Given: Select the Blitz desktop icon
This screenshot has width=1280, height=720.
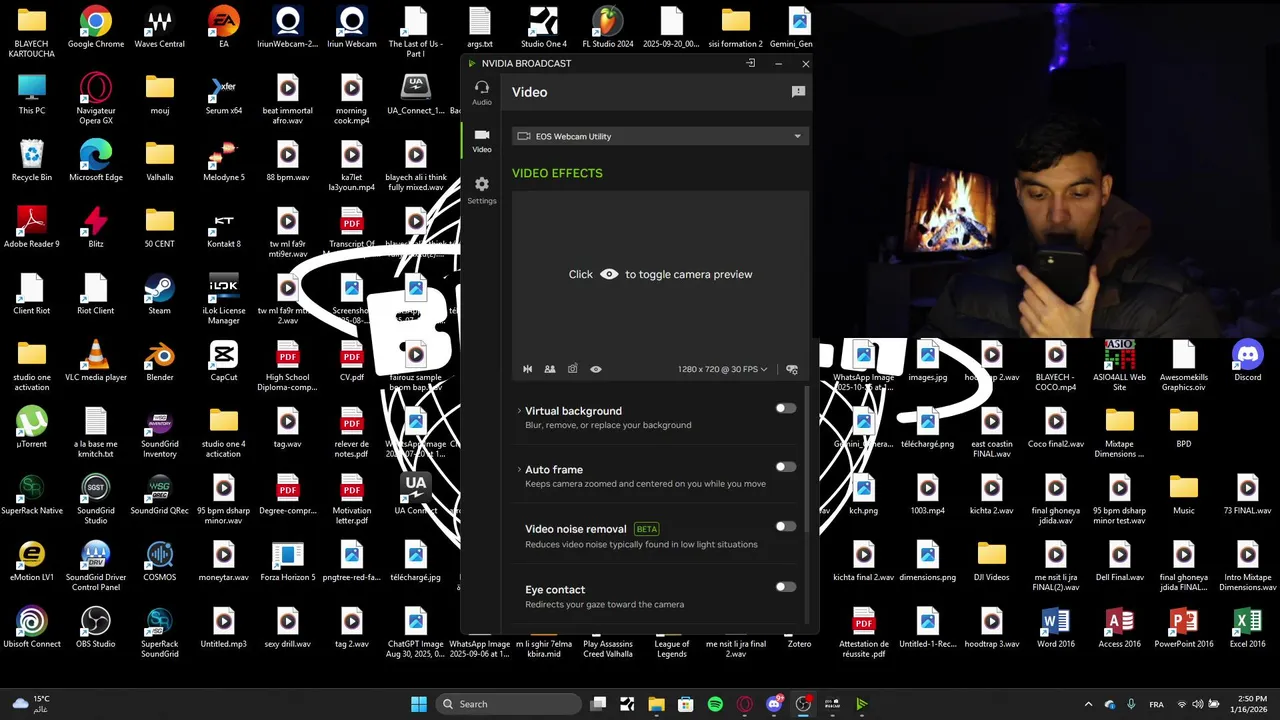Looking at the screenshot, I should [96, 227].
